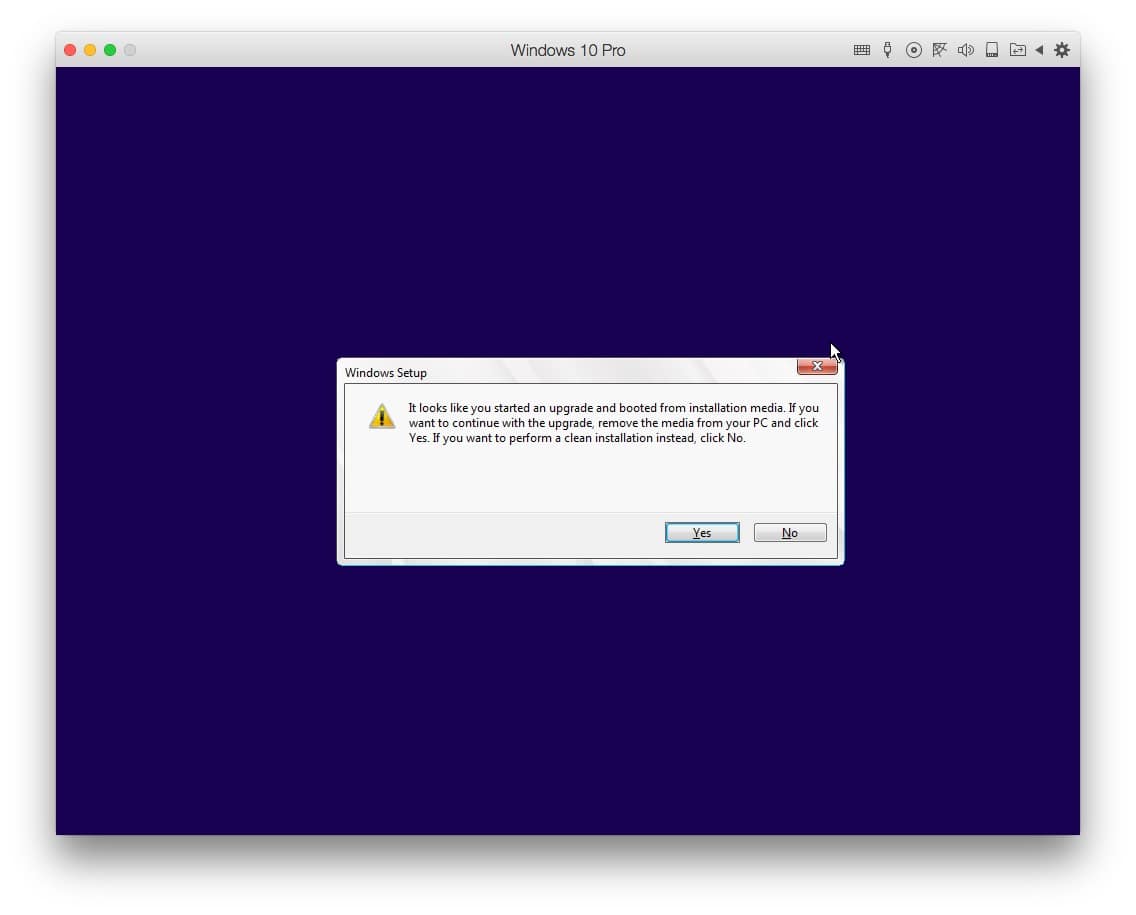Click the yellow warning icon in the dialog
Screen dimensions: 1136x915
click(382, 417)
